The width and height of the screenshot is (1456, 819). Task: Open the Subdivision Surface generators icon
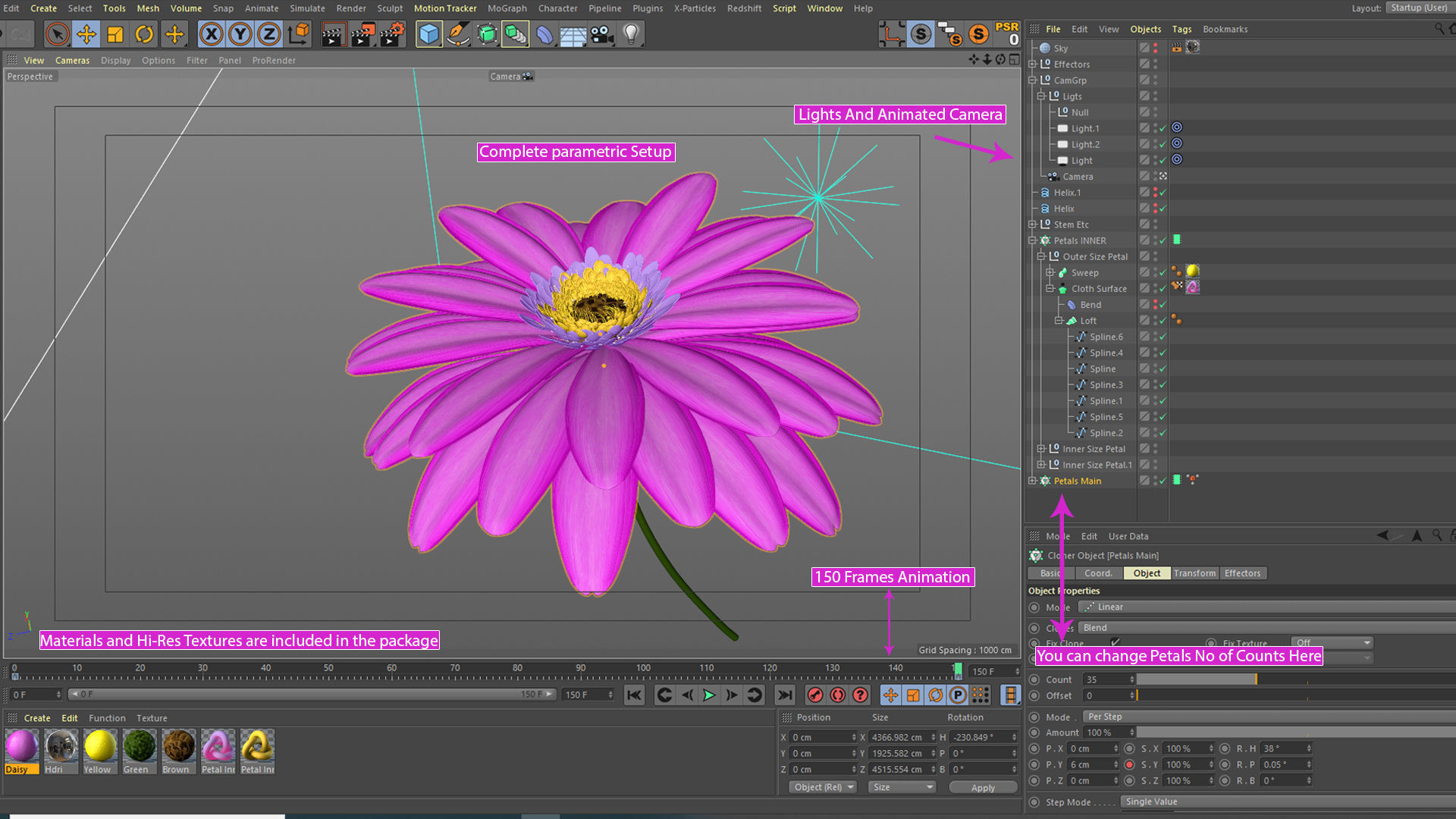(x=487, y=34)
